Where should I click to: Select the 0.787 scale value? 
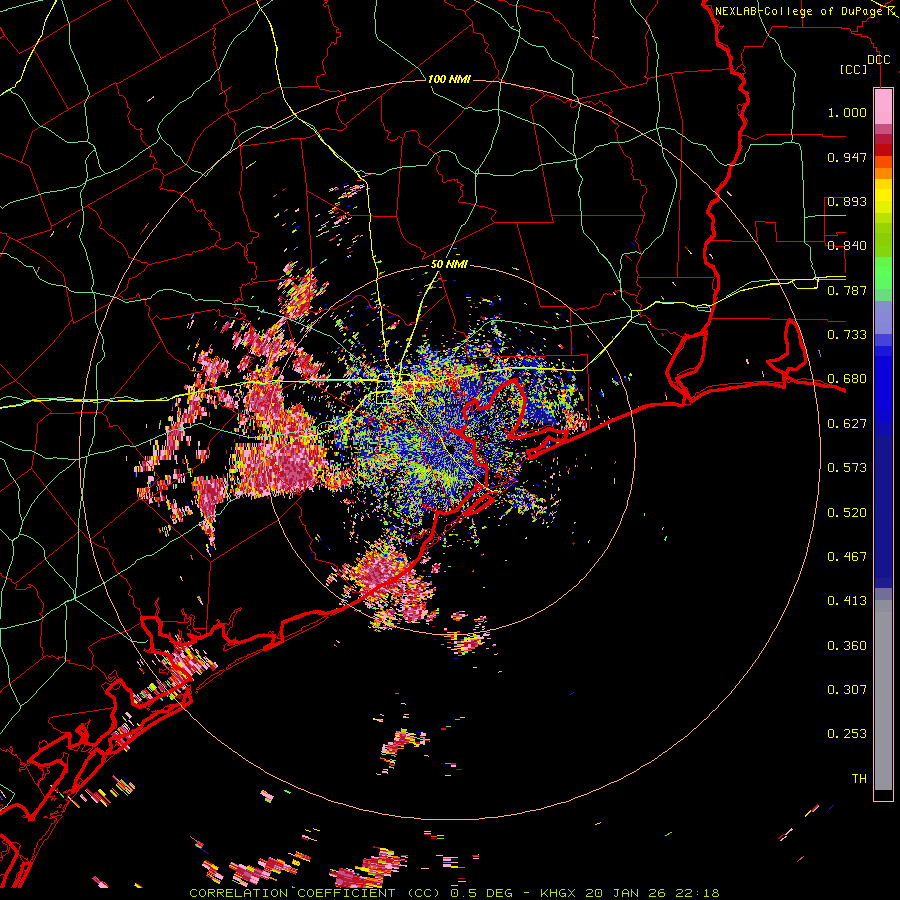(847, 290)
